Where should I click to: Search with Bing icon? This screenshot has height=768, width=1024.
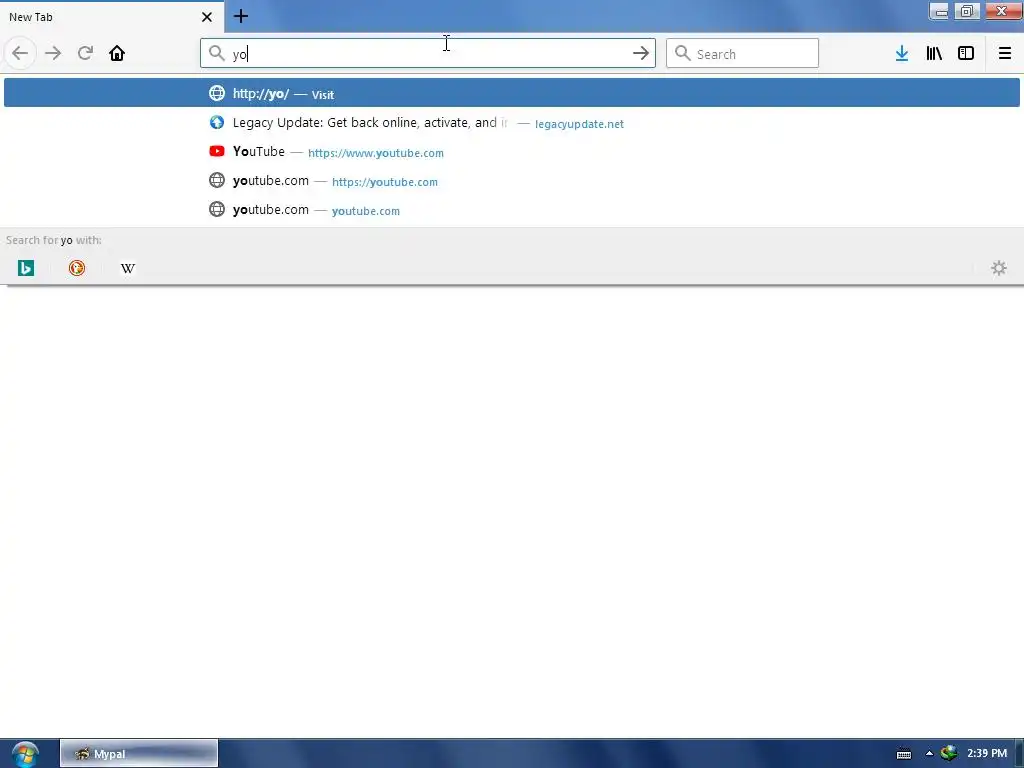[25, 268]
